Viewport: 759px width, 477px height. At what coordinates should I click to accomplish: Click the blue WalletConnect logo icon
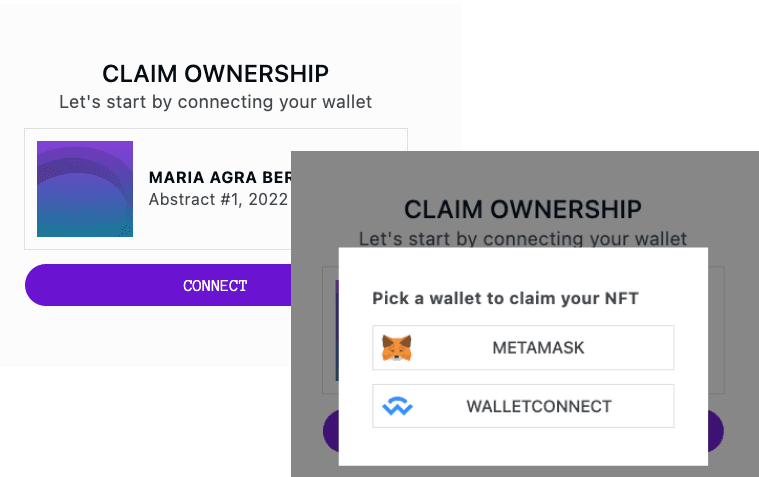pos(397,407)
